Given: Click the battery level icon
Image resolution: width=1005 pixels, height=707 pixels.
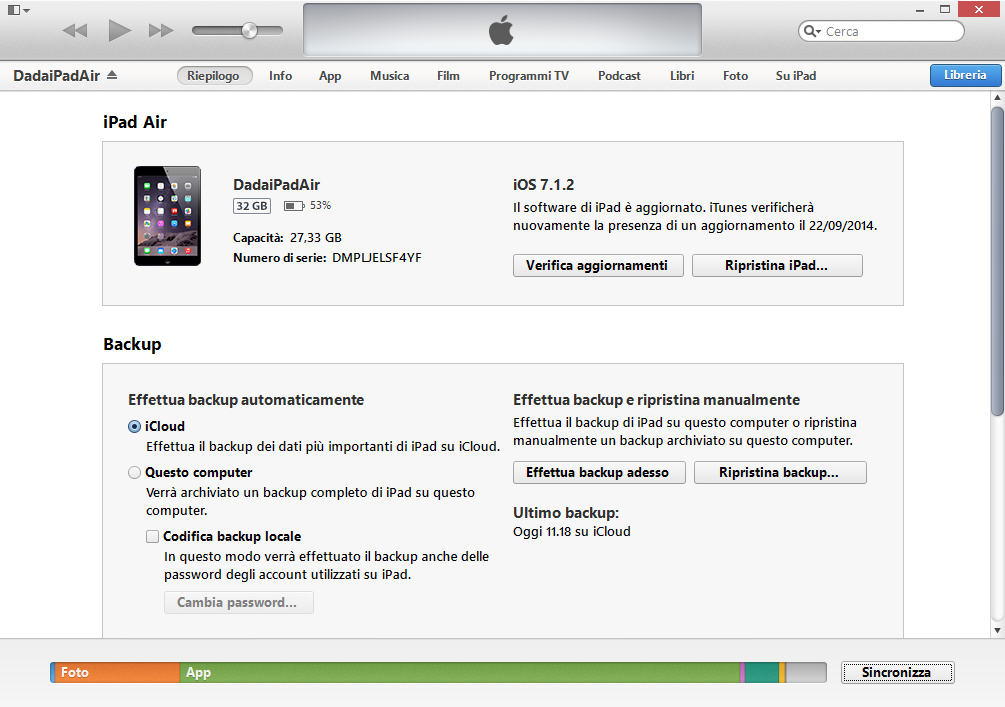Looking at the screenshot, I should click(x=294, y=206).
